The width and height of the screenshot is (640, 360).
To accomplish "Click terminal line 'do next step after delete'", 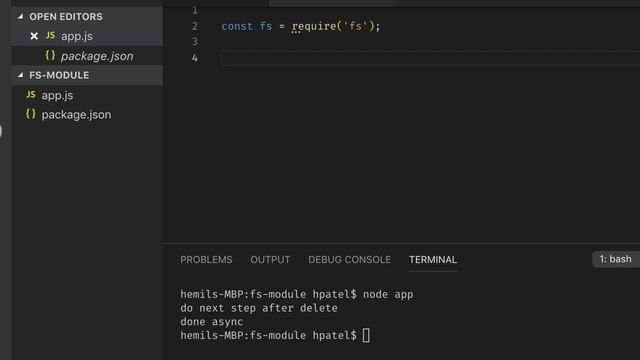I will pos(259,308).
